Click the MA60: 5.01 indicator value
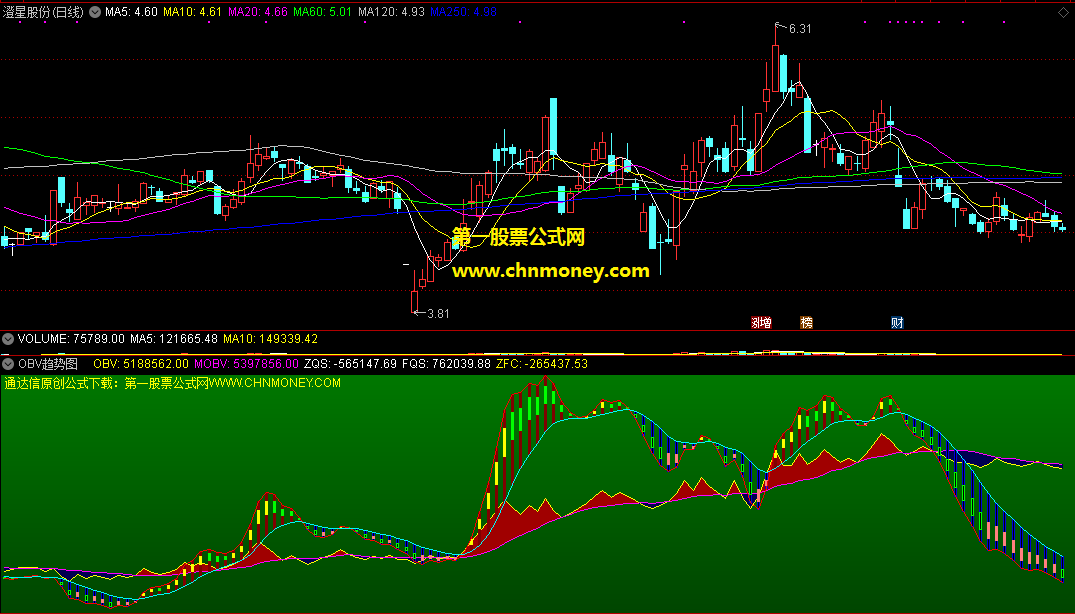 (322, 12)
